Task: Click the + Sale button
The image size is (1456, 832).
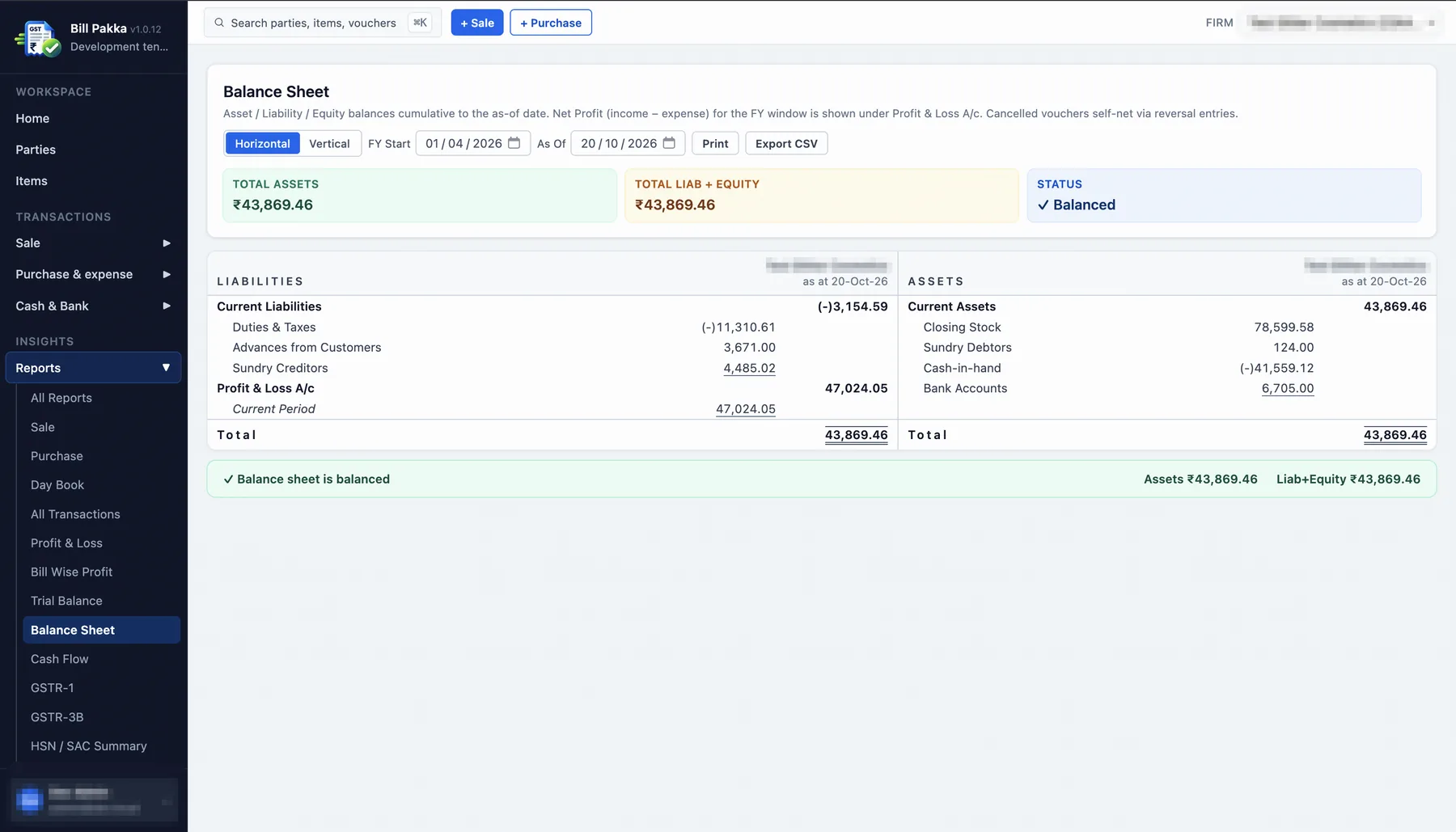Action: tap(477, 23)
